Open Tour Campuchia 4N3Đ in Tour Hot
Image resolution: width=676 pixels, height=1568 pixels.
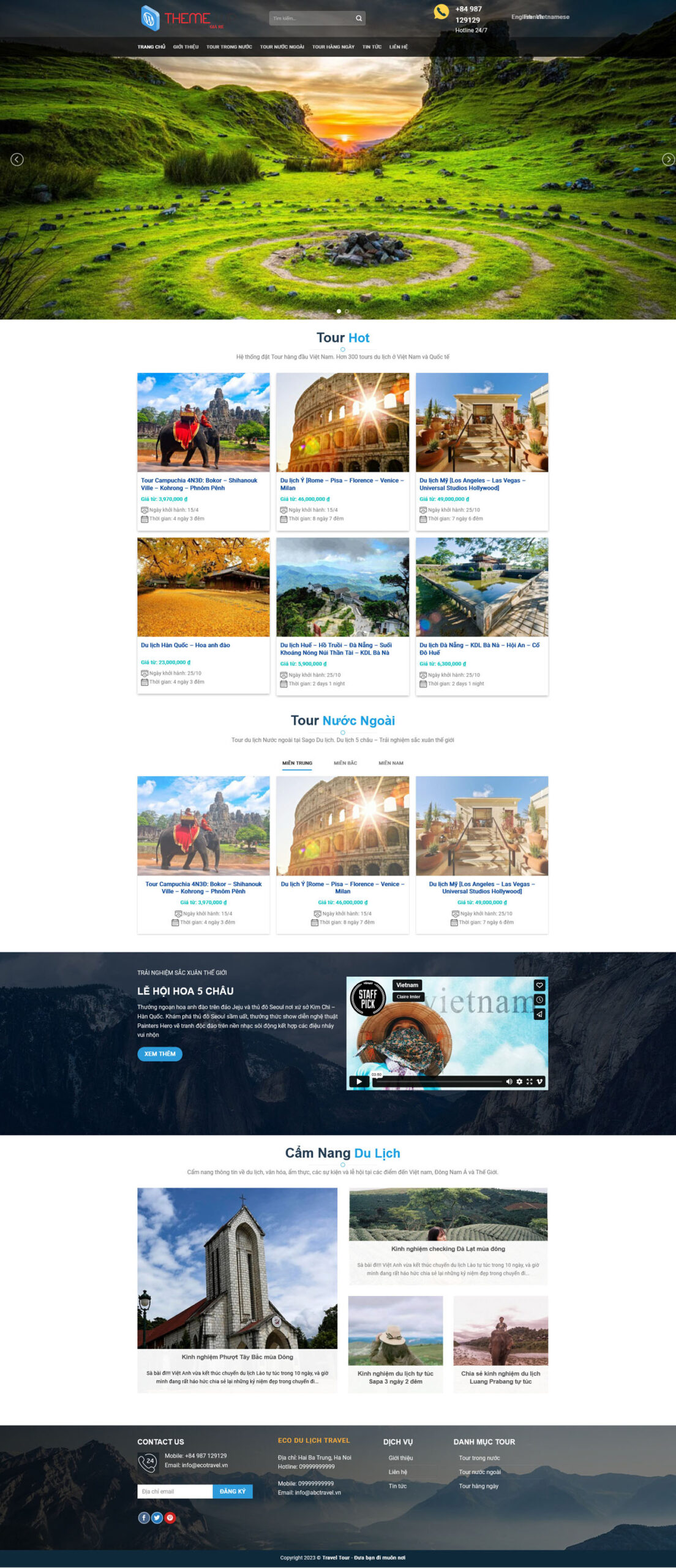[x=199, y=484]
